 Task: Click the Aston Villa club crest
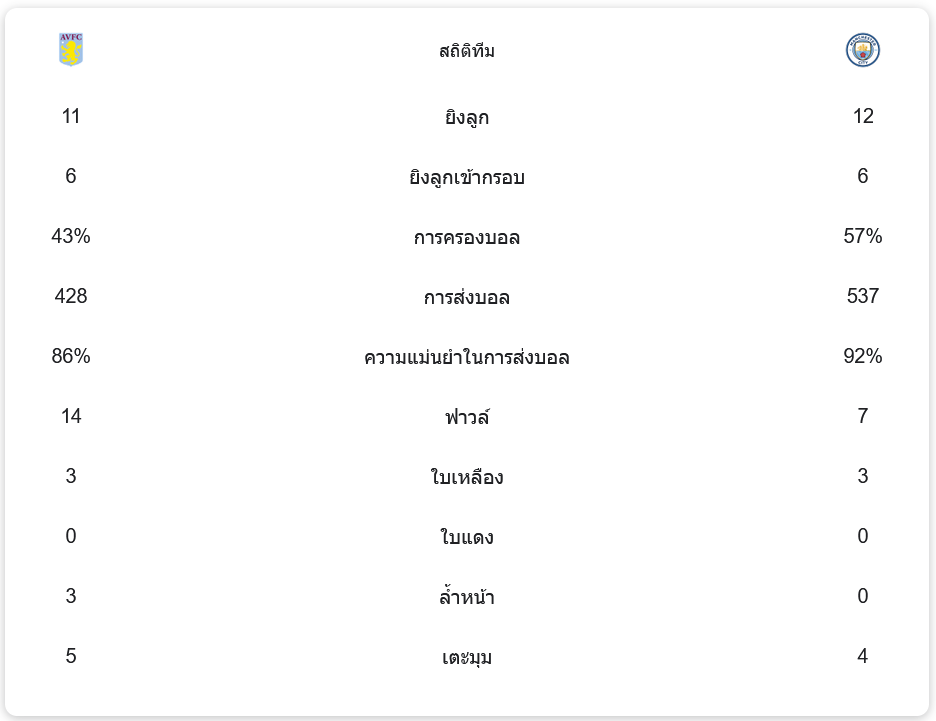(71, 50)
